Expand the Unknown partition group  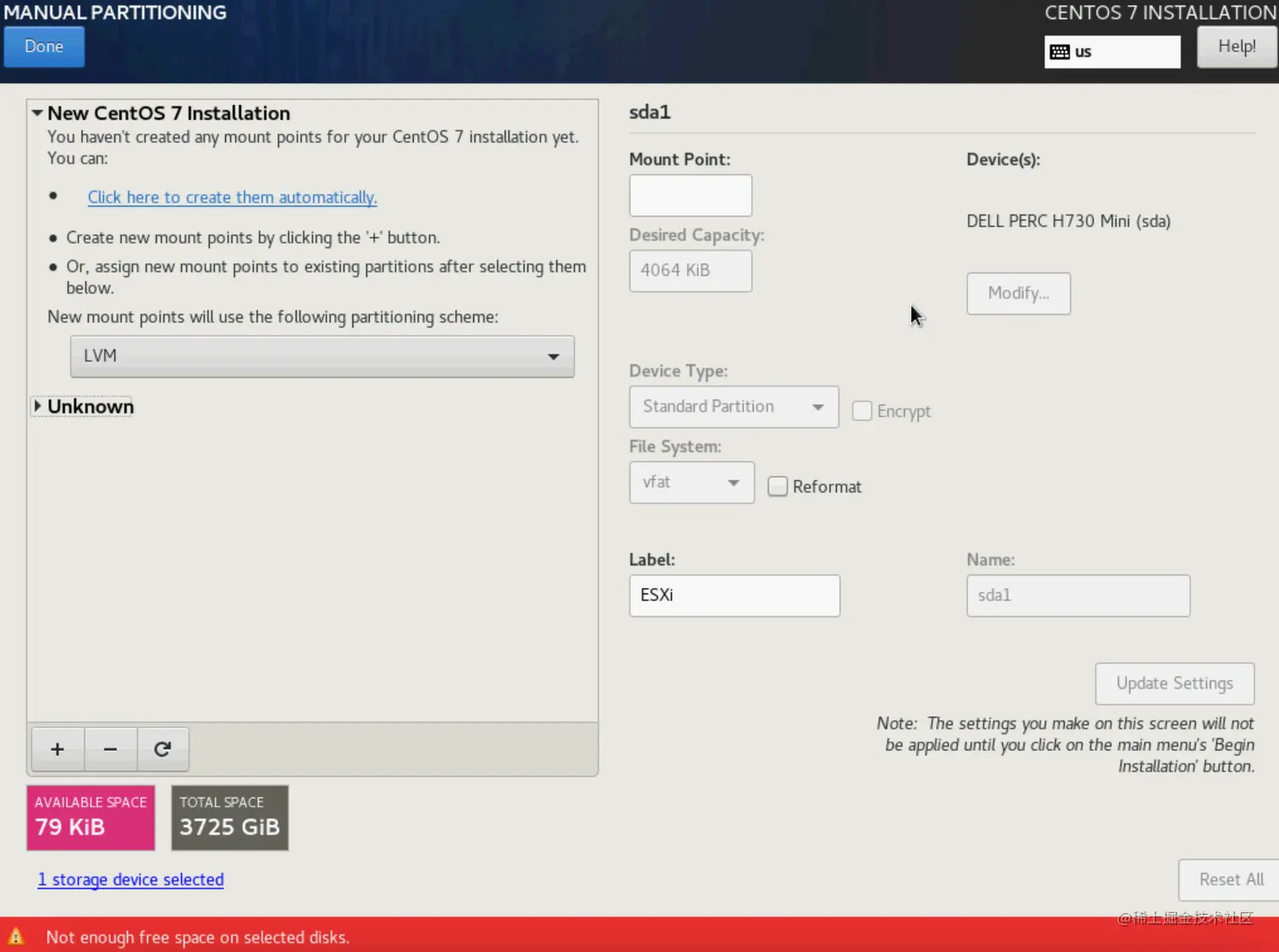[x=37, y=407]
